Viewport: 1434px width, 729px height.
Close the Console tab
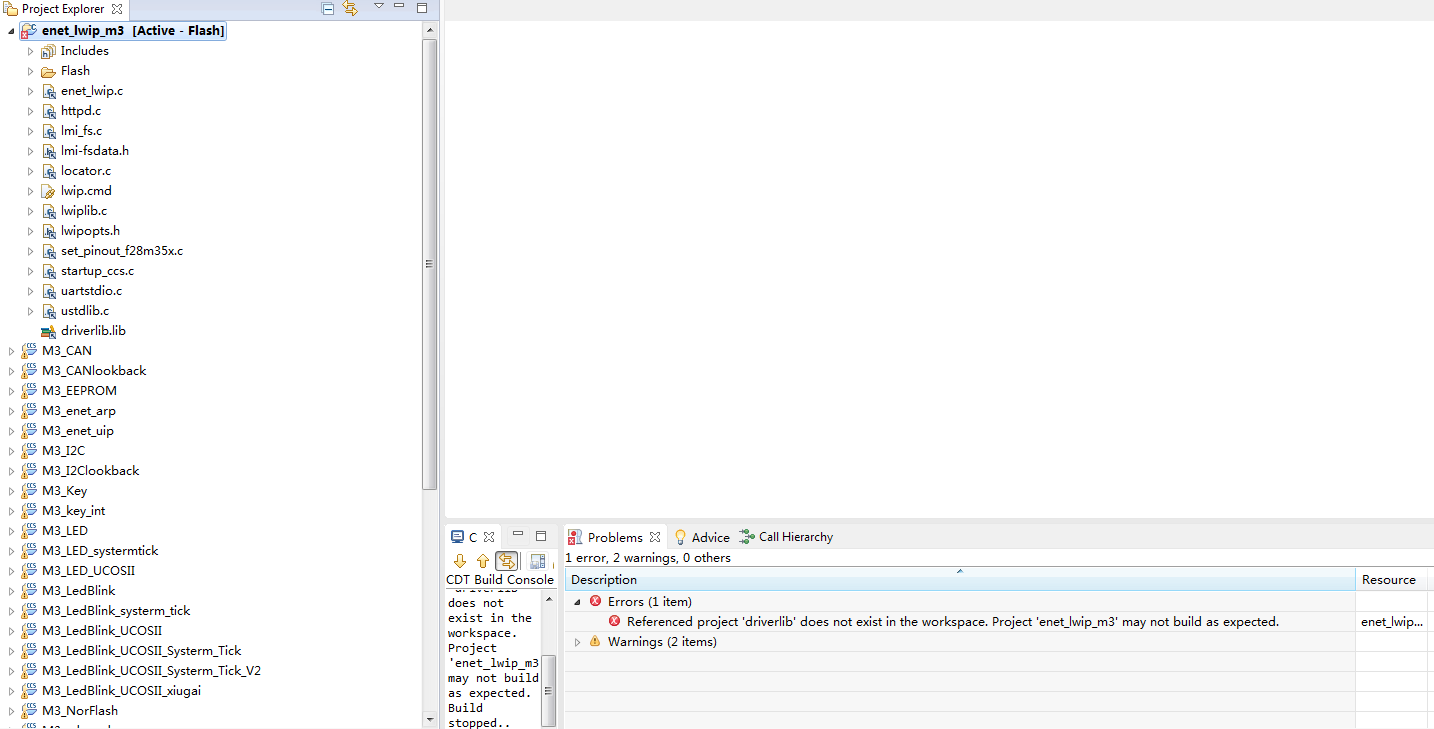click(x=489, y=537)
